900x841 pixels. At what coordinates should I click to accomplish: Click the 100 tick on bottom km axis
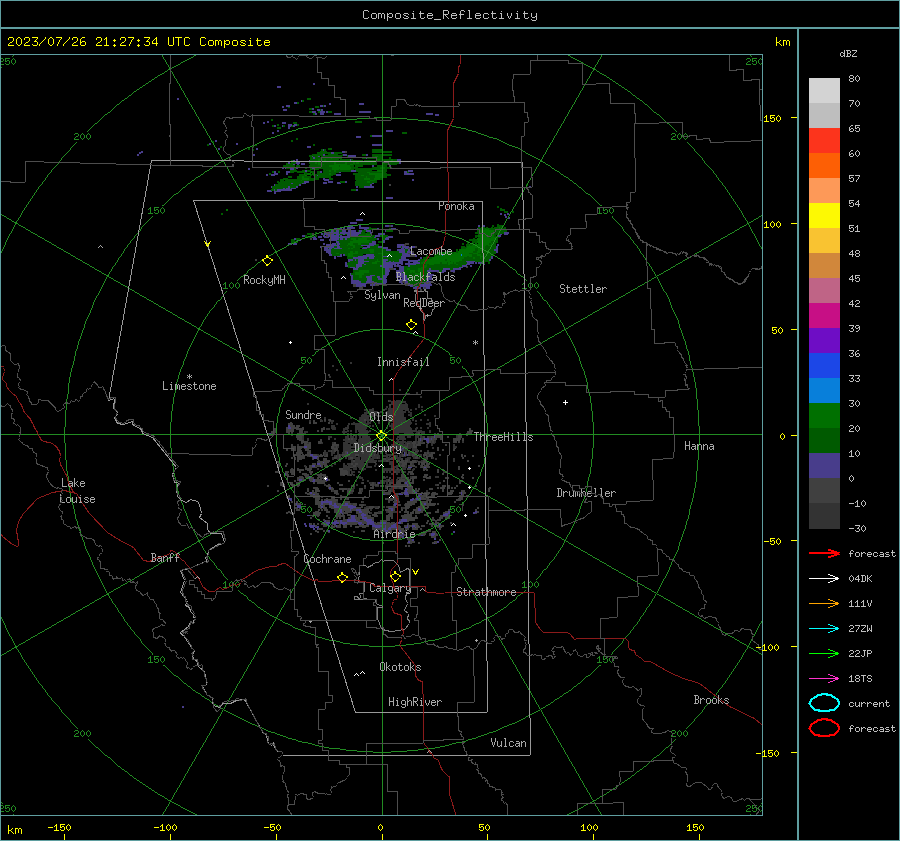pyautogui.click(x=589, y=827)
